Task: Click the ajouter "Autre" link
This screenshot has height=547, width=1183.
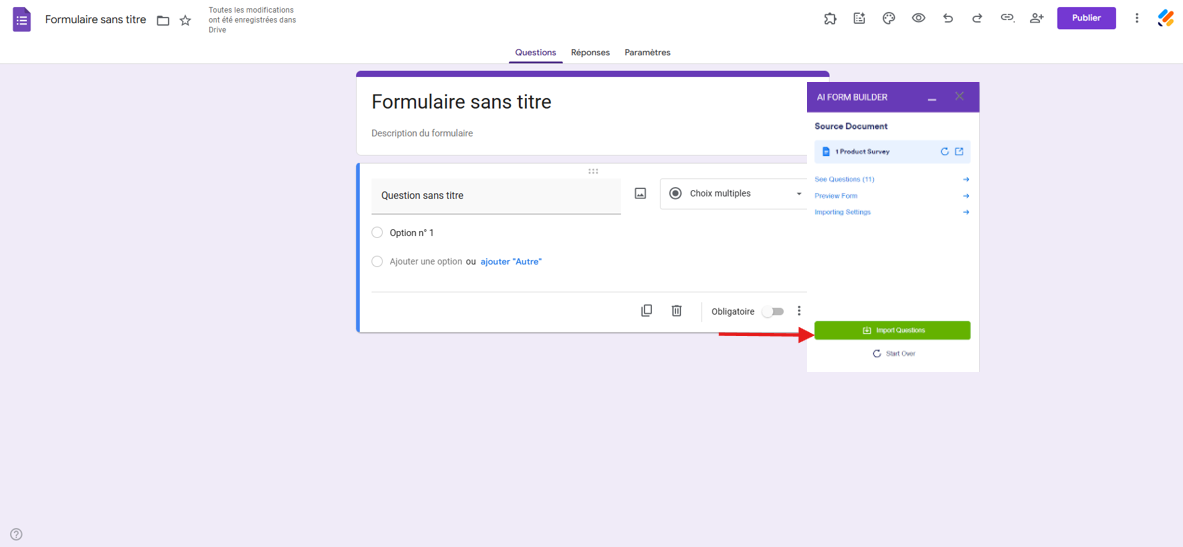Action: tap(512, 262)
